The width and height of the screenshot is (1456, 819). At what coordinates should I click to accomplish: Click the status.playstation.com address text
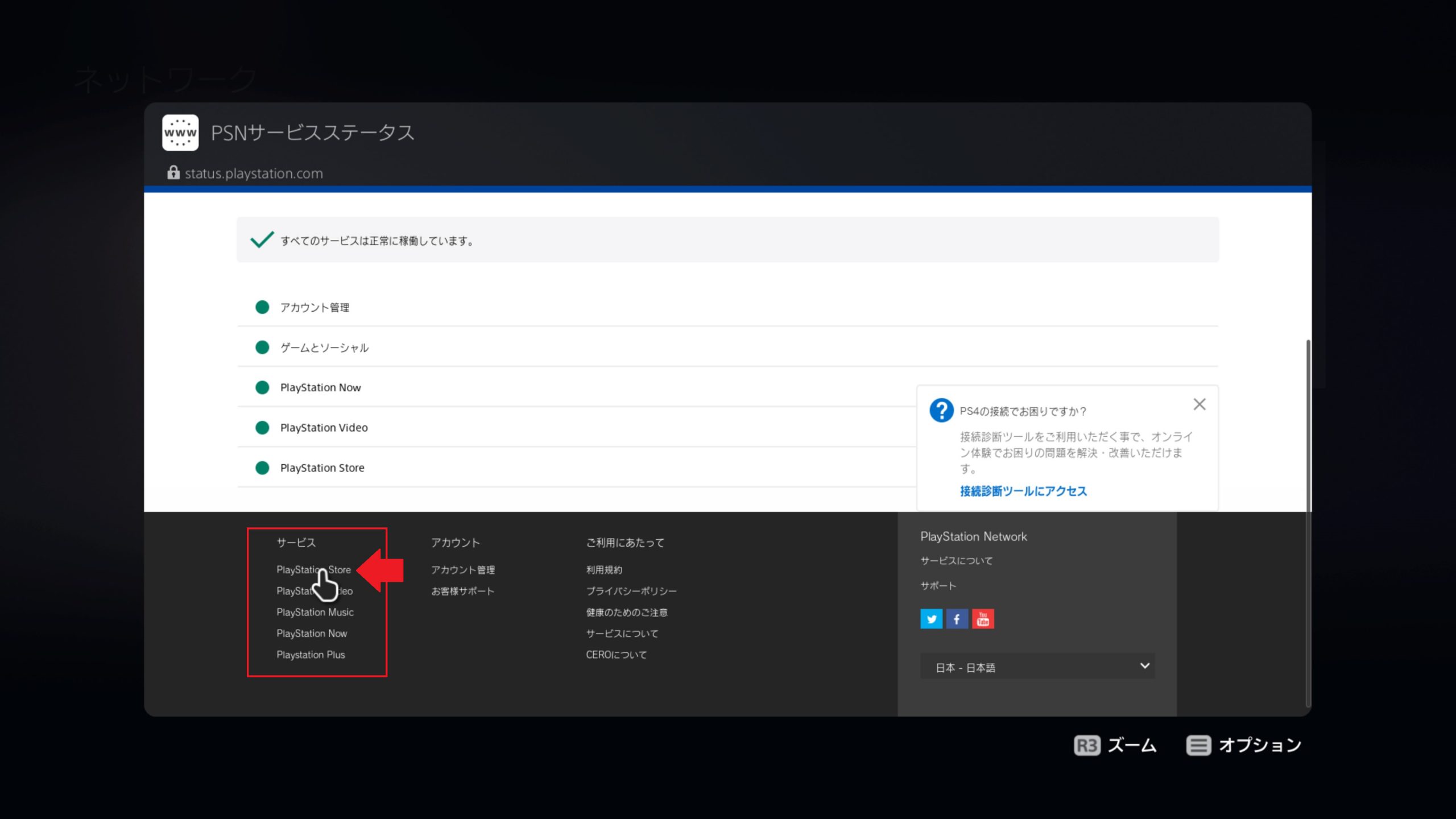pyautogui.click(x=254, y=173)
